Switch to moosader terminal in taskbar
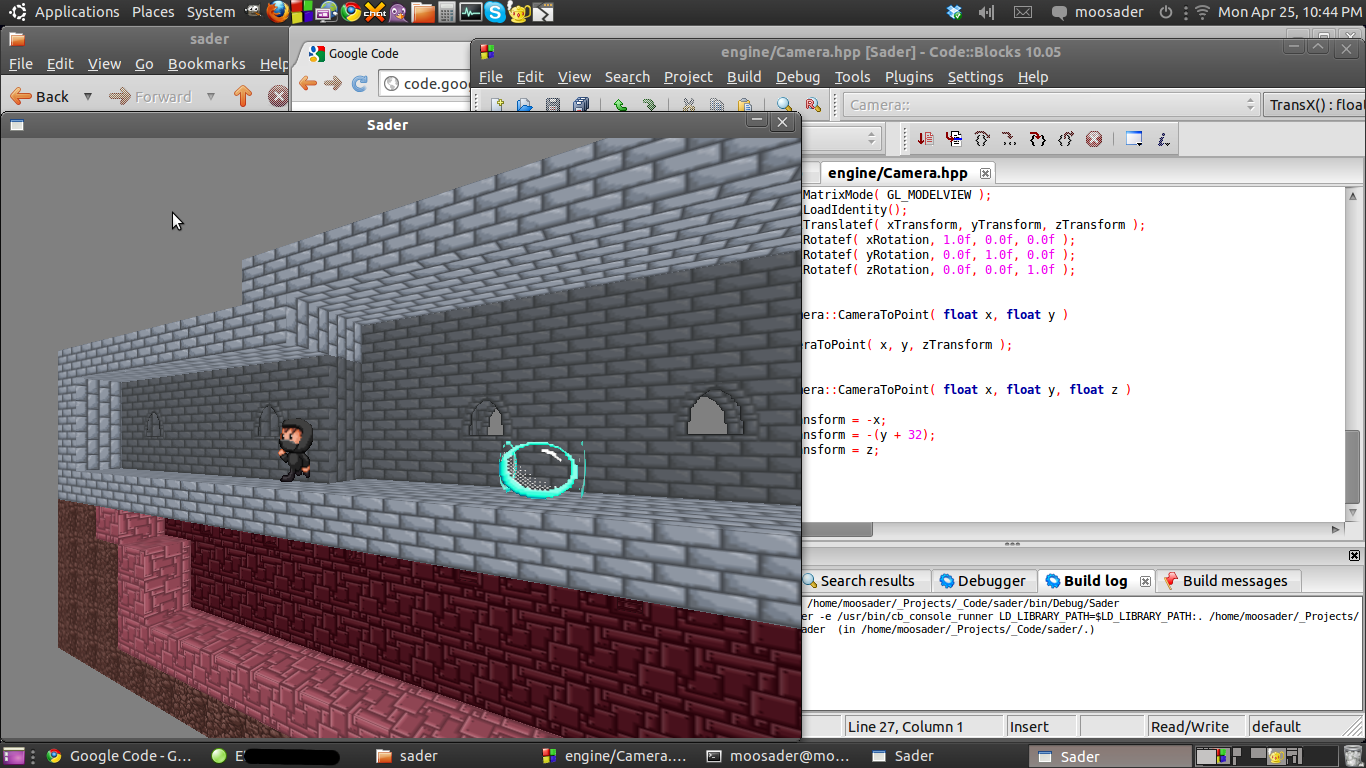 777,756
